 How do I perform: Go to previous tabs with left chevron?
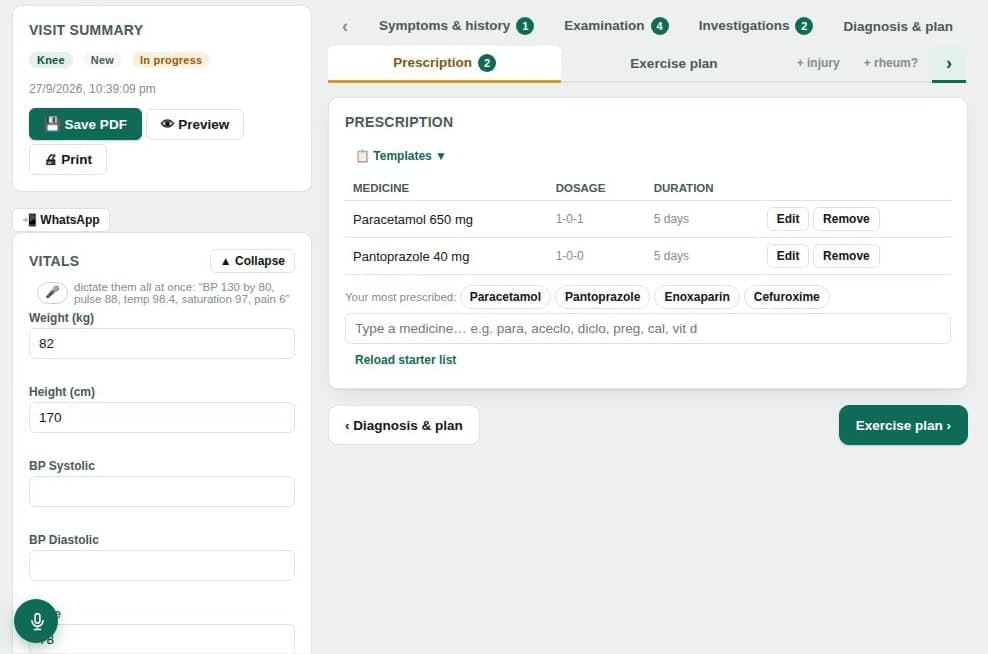345,26
